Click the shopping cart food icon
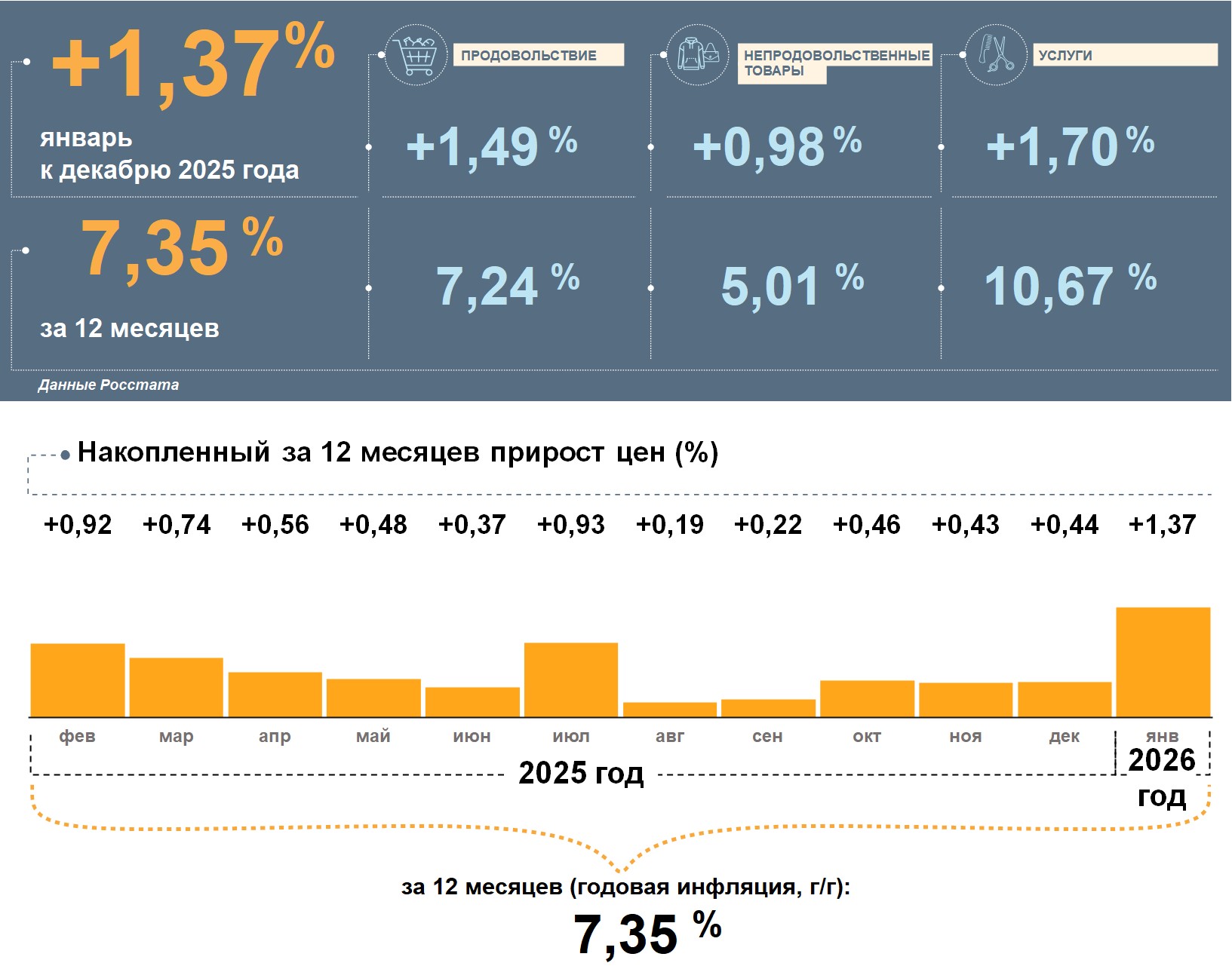This screenshot has height=969, width=1232. coord(416,54)
